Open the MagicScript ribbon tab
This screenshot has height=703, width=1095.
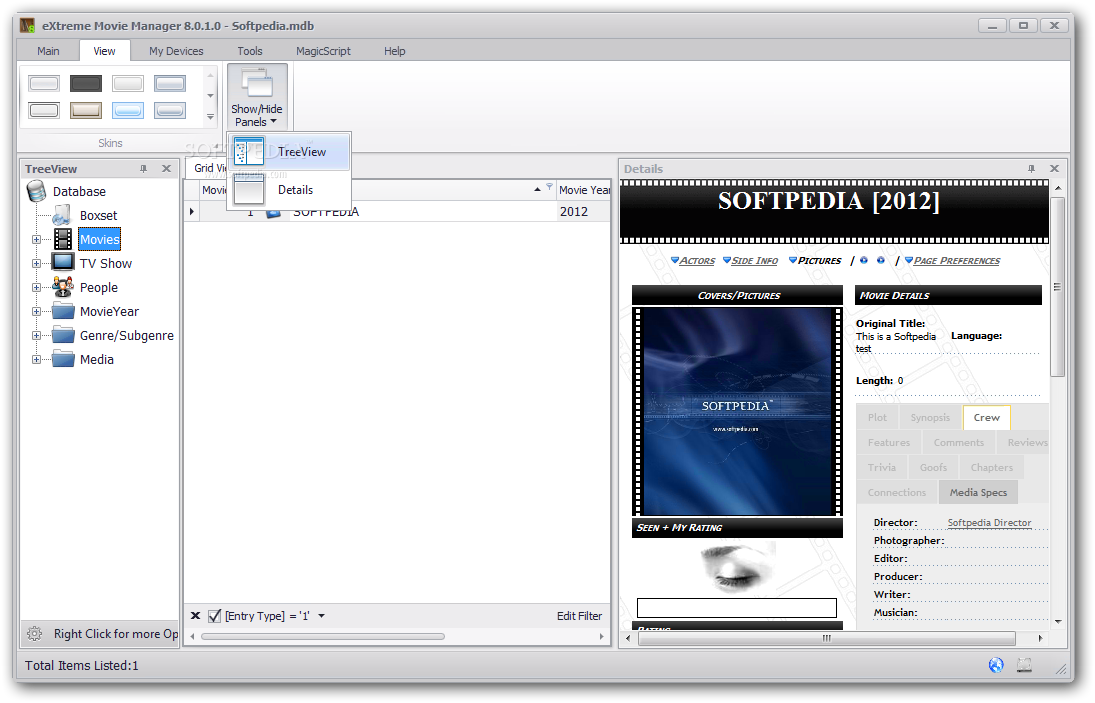pyautogui.click(x=323, y=51)
